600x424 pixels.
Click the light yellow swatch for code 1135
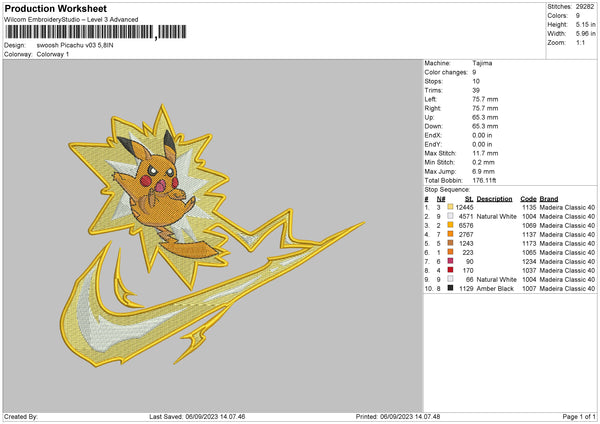(x=450, y=207)
